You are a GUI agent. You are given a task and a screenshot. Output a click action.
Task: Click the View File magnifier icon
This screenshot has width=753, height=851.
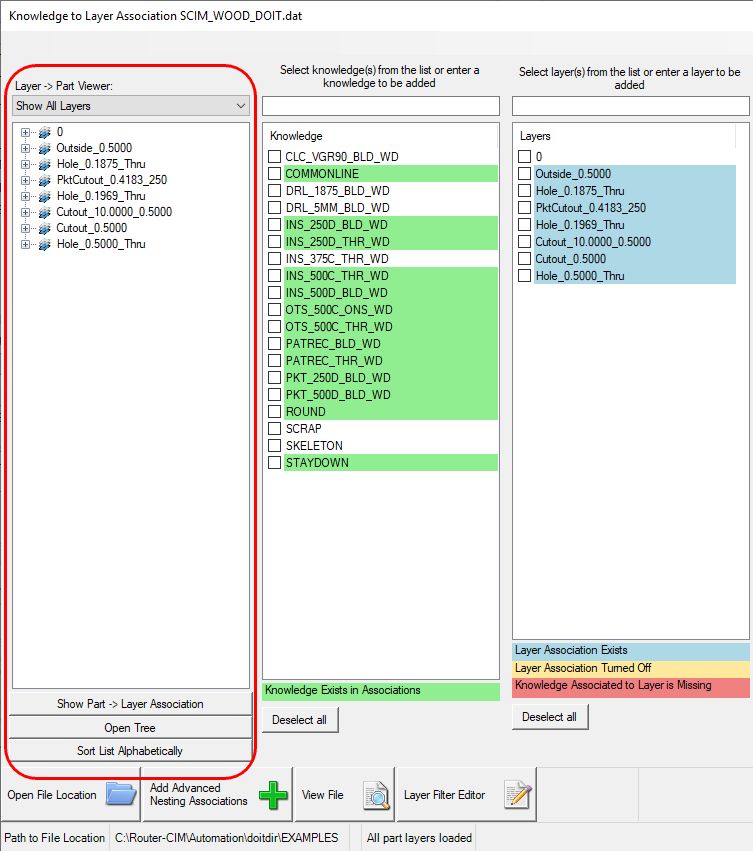[x=376, y=795]
